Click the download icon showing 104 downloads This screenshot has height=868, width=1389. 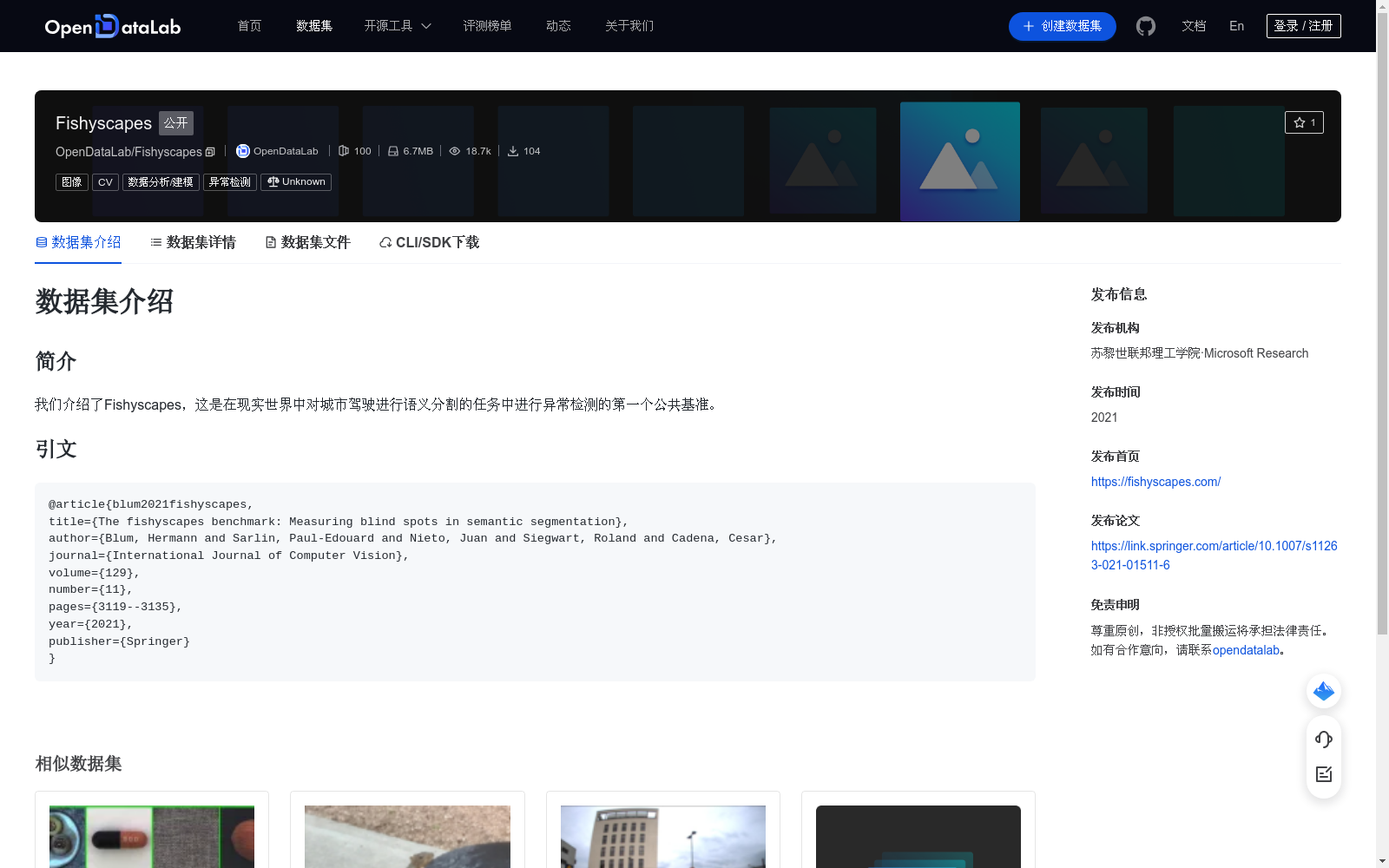pyautogui.click(x=515, y=151)
